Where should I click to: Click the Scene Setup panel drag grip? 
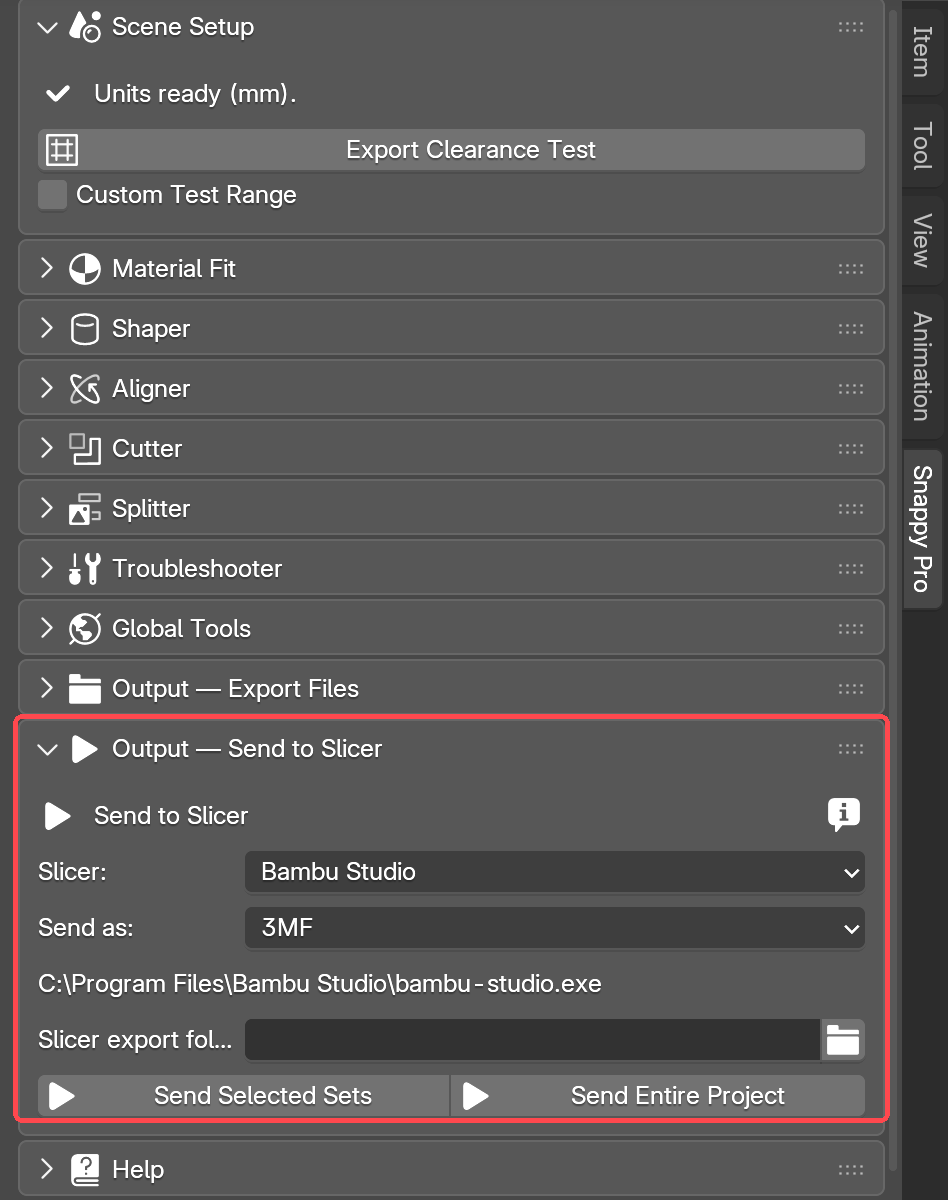[851, 27]
